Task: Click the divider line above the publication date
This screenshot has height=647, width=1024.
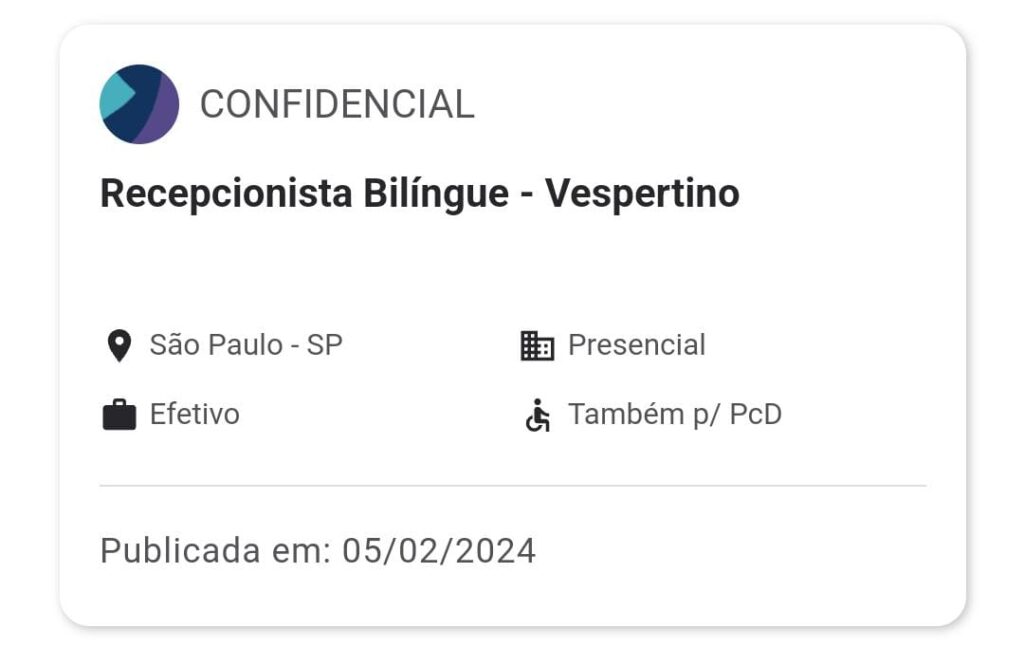Action: (x=513, y=486)
